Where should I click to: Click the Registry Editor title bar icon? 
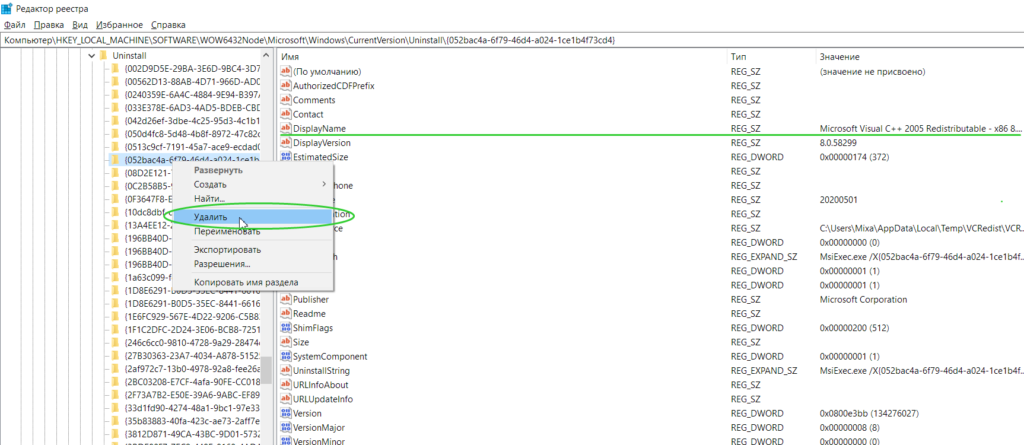8,7
